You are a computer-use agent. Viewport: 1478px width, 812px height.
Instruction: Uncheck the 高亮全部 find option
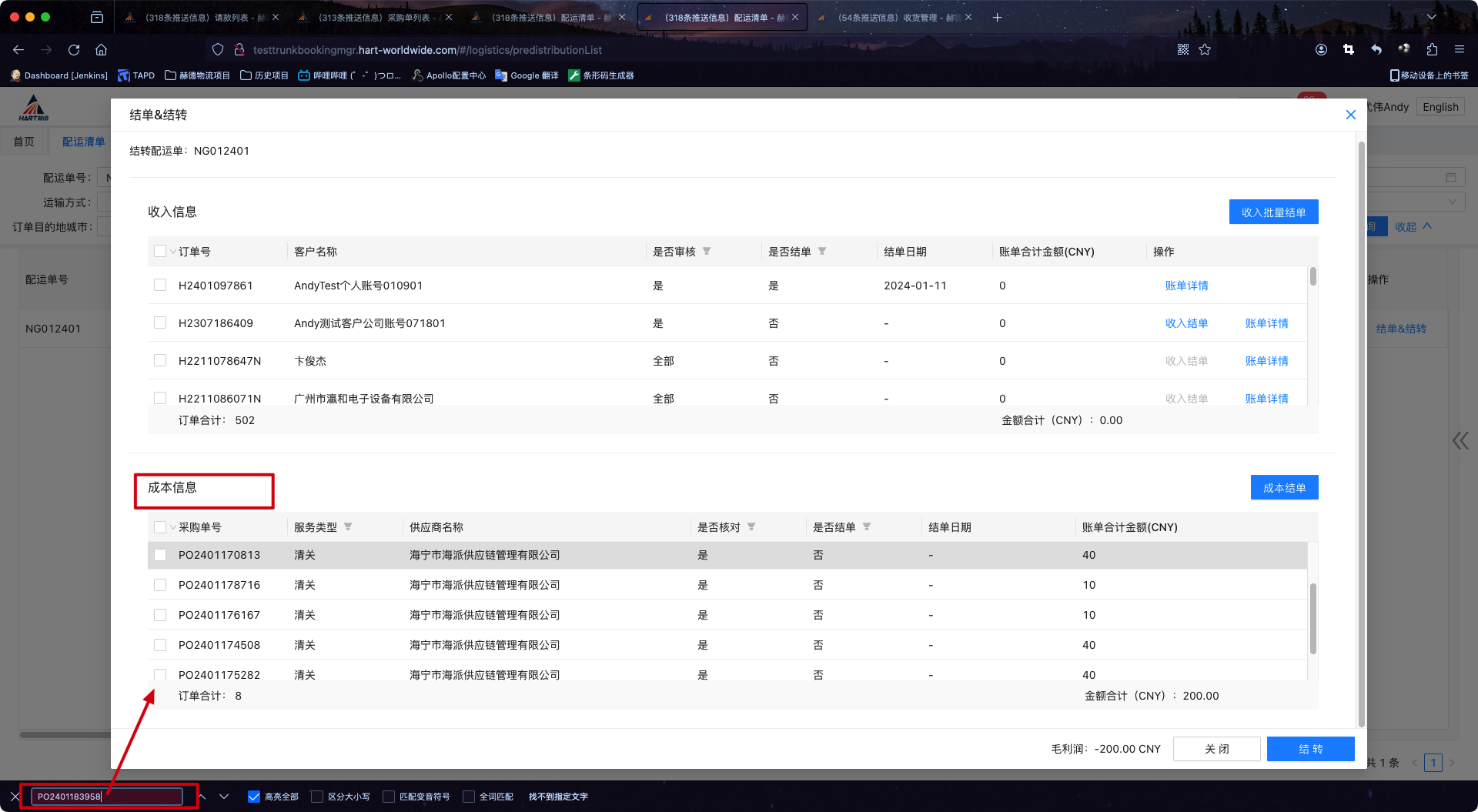pos(254,797)
